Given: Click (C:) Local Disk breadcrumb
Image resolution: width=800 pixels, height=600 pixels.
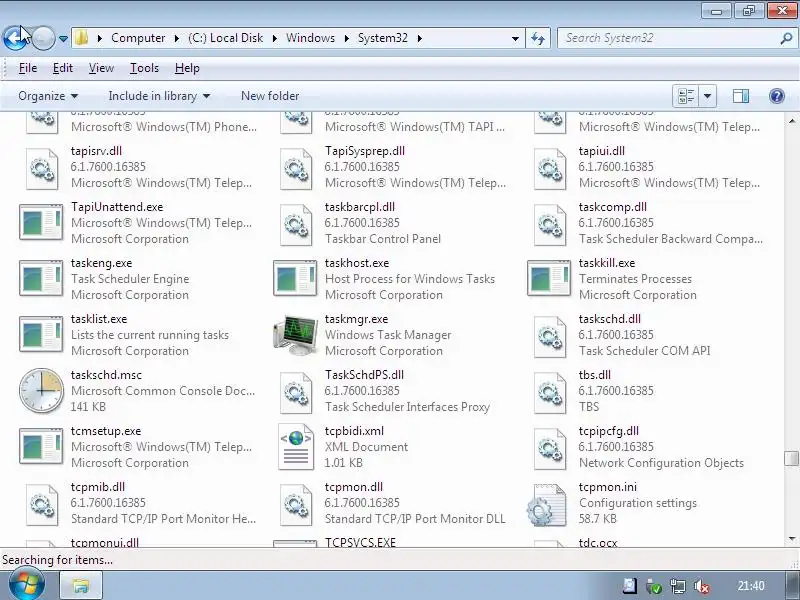Looking at the screenshot, I should point(226,38).
